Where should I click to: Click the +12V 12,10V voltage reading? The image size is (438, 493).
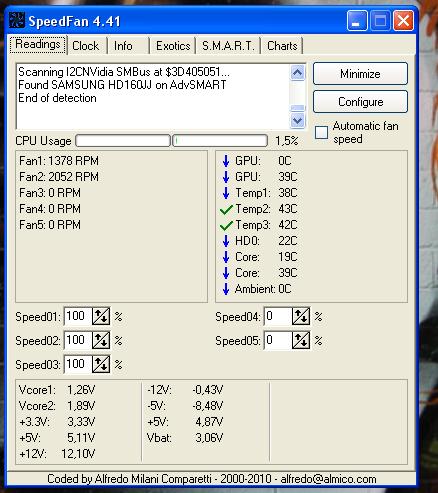tap(57, 454)
